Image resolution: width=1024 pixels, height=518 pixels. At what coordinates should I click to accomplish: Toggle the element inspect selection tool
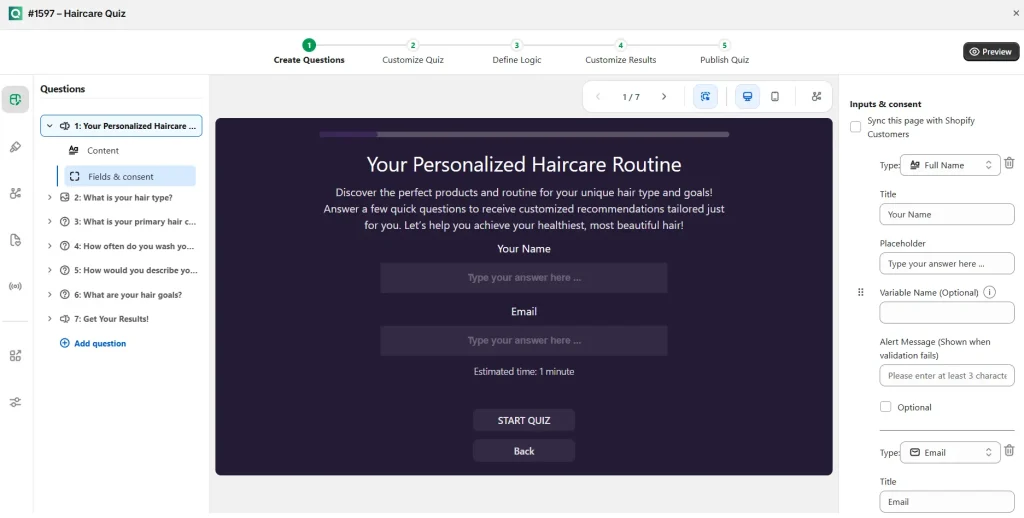coord(705,97)
